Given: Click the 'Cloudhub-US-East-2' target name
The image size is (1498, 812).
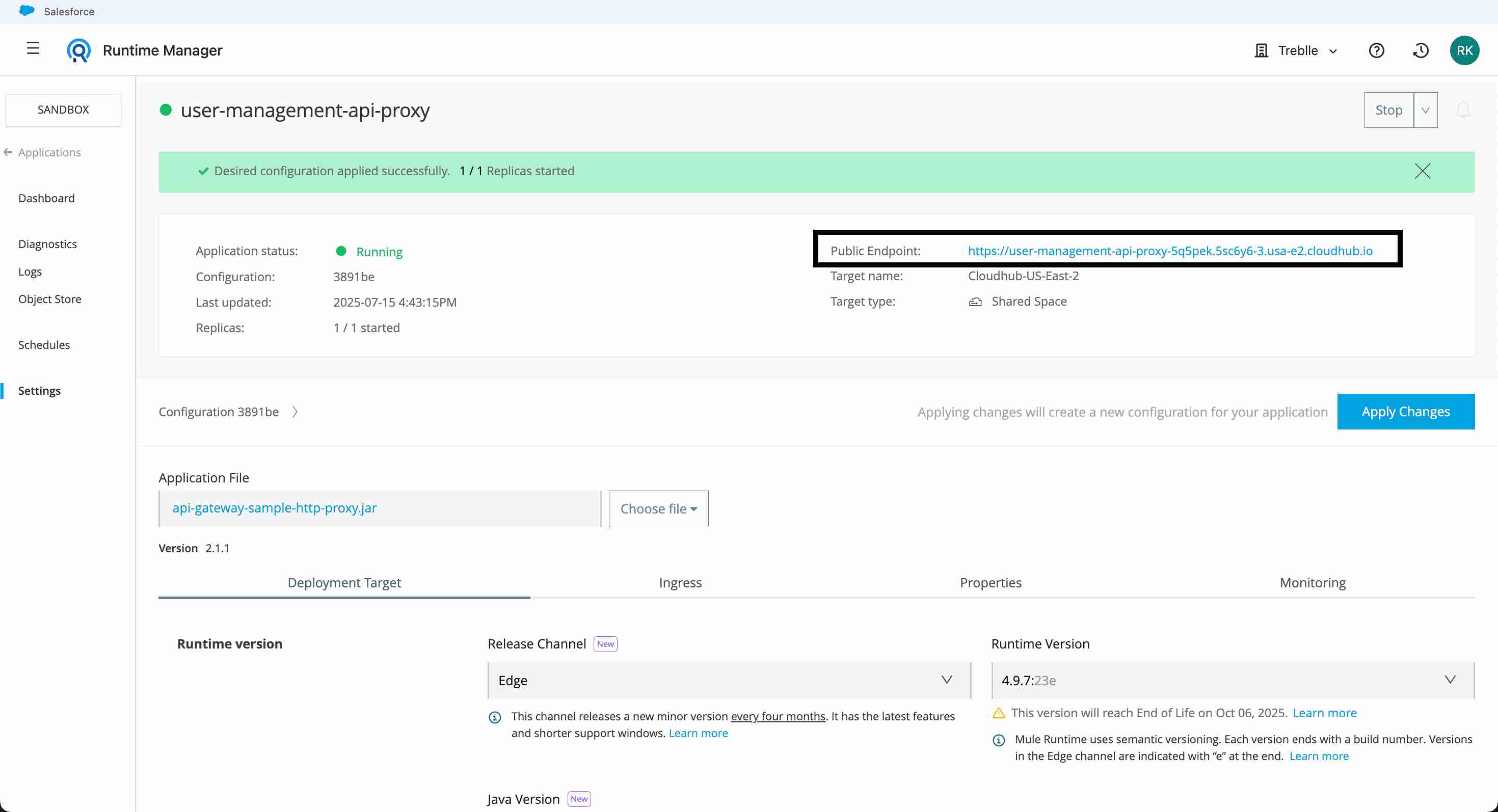Looking at the screenshot, I should pos(1024,276).
